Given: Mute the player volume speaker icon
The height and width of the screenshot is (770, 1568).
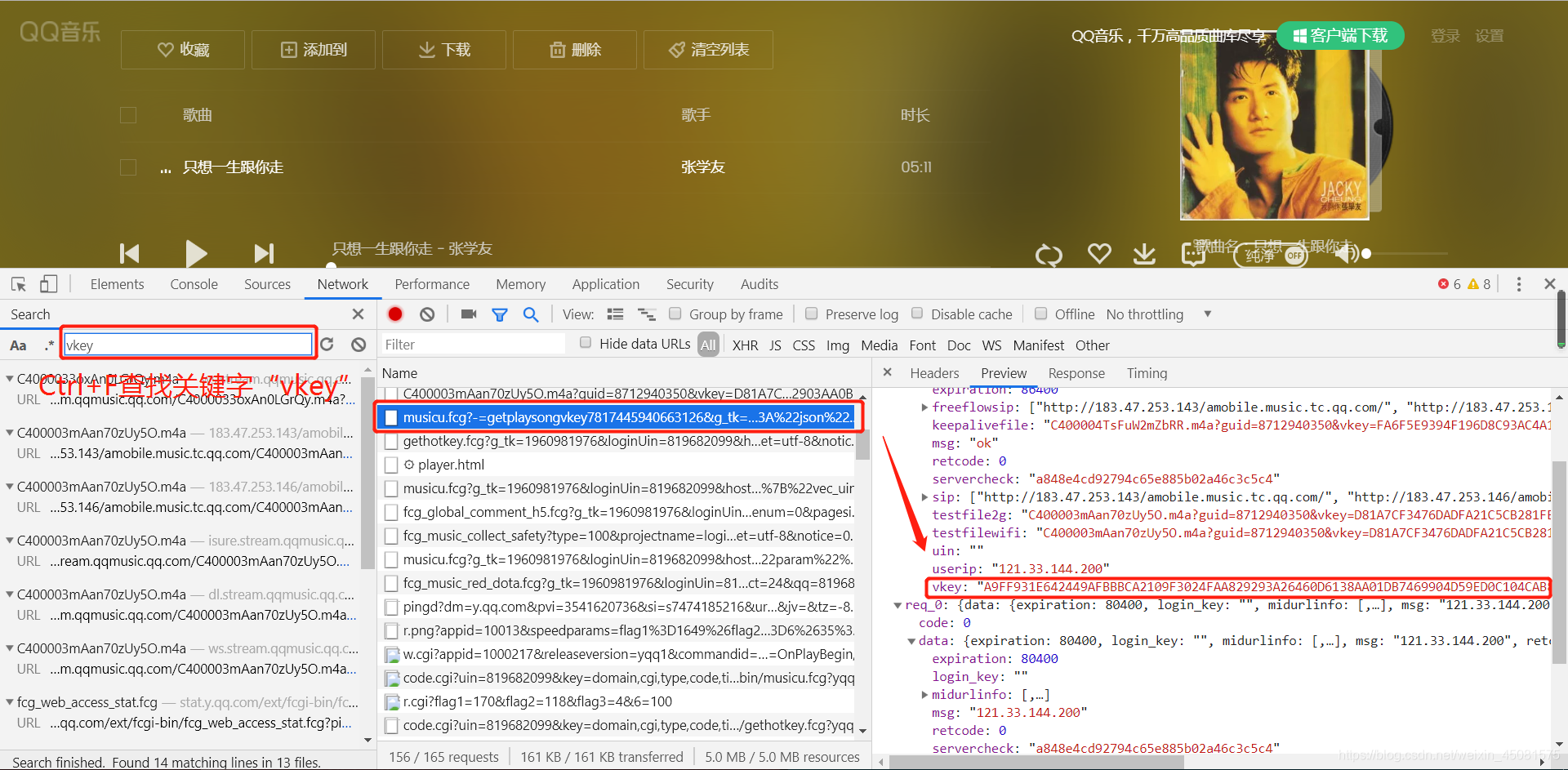Looking at the screenshot, I should coord(1345,254).
